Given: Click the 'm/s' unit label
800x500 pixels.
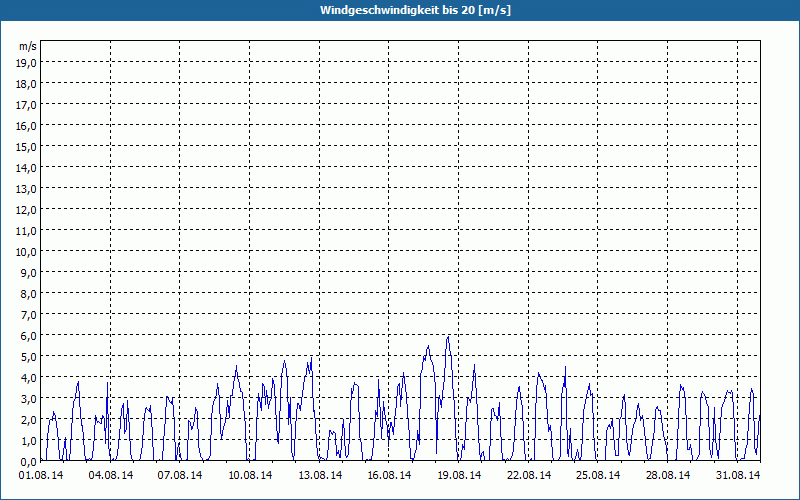Looking at the screenshot, I should pos(28,46).
